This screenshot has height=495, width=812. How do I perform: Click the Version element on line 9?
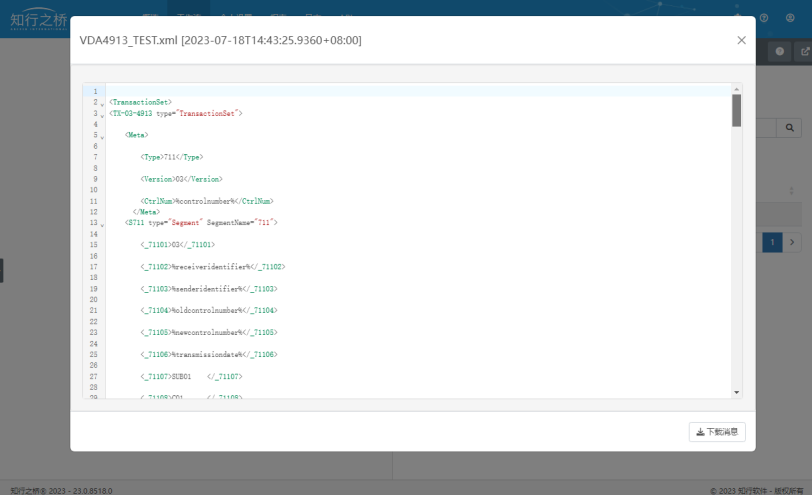(x=181, y=179)
